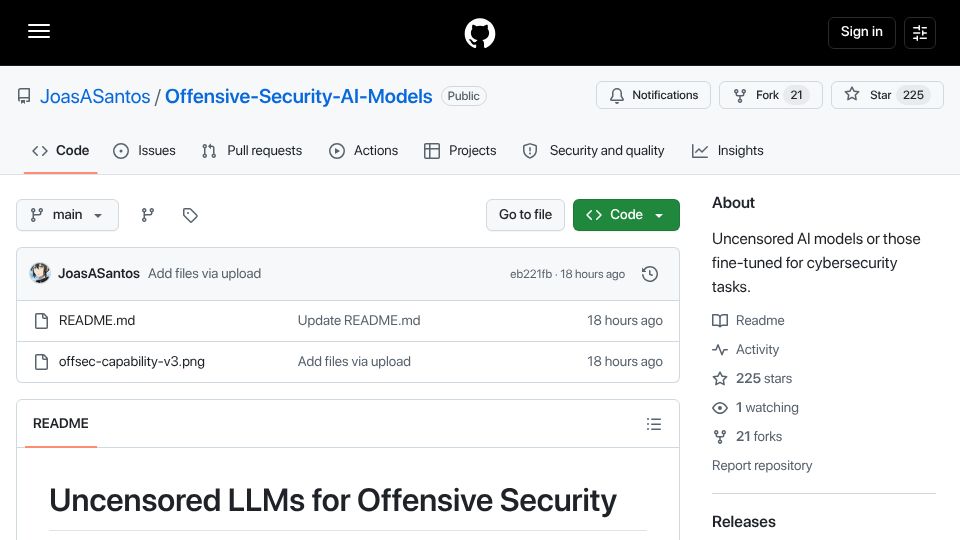960x540 pixels.
Task: Click the JoasASantos commit author avatar
Action: [40, 273]
